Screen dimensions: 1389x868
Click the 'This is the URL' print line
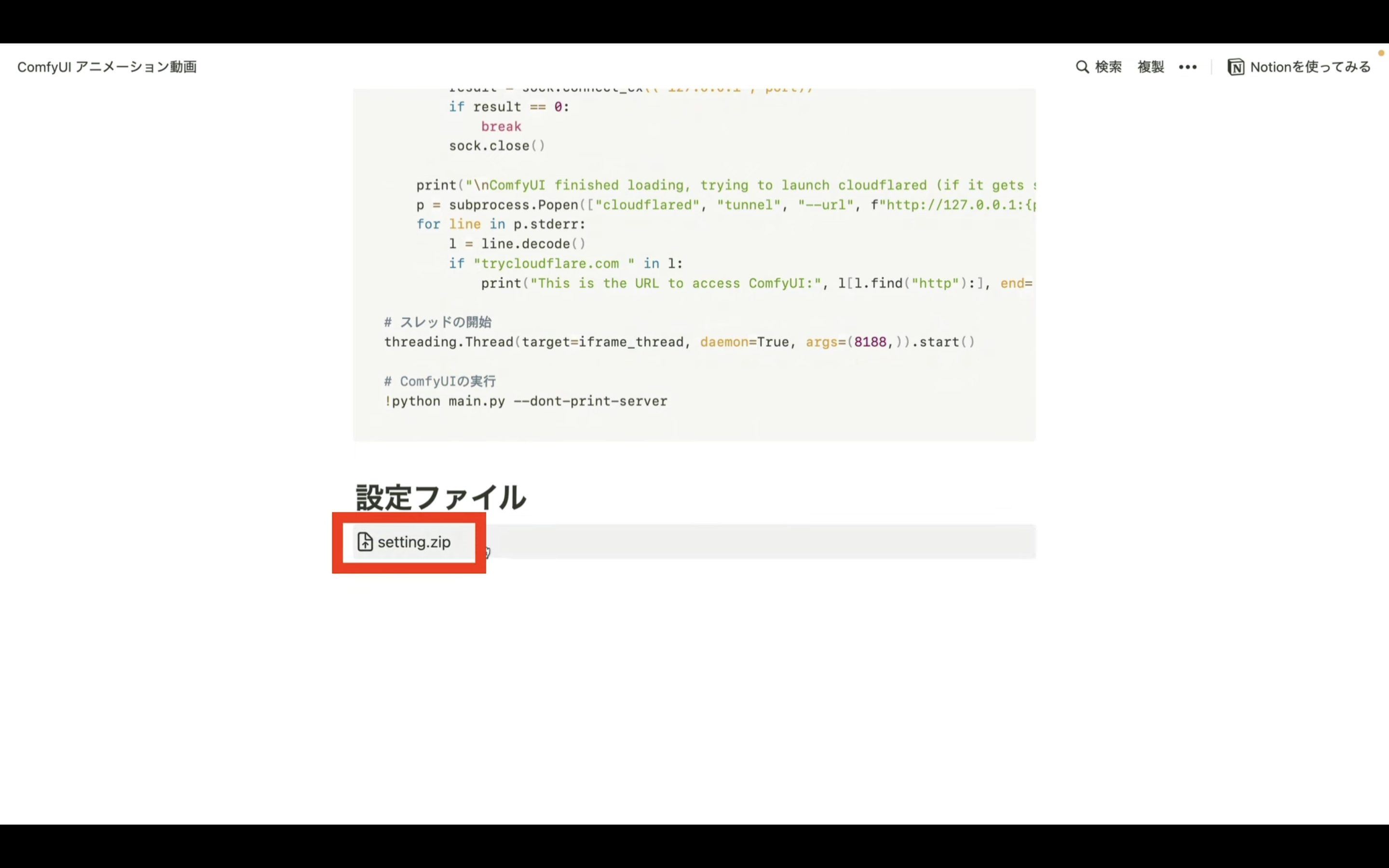pos(758,284)
